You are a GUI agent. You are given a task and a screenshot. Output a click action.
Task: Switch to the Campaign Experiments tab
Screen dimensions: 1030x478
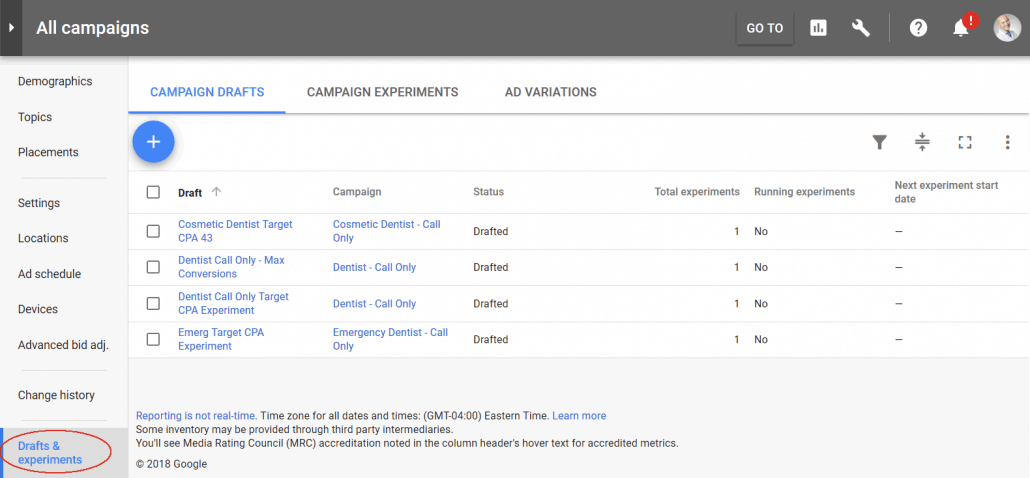tap(382, 92)
